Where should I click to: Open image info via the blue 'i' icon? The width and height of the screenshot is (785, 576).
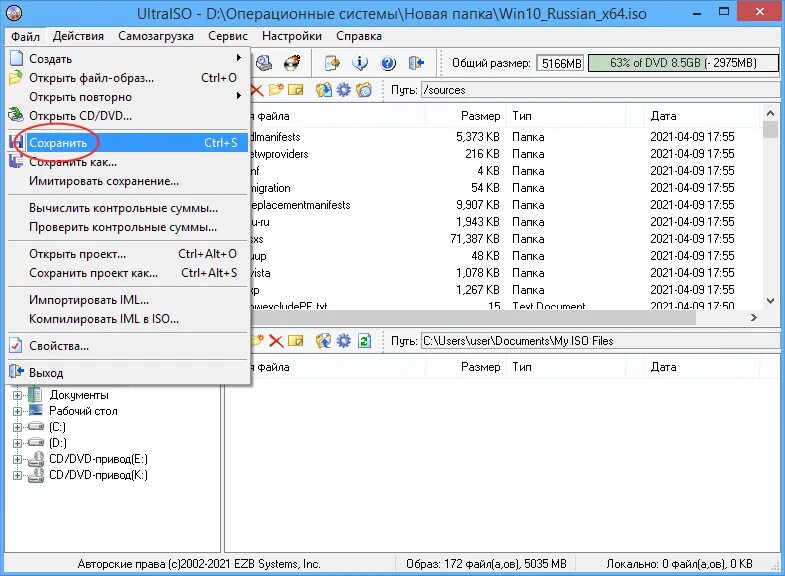pyautogui.click(x=360, y=63)
